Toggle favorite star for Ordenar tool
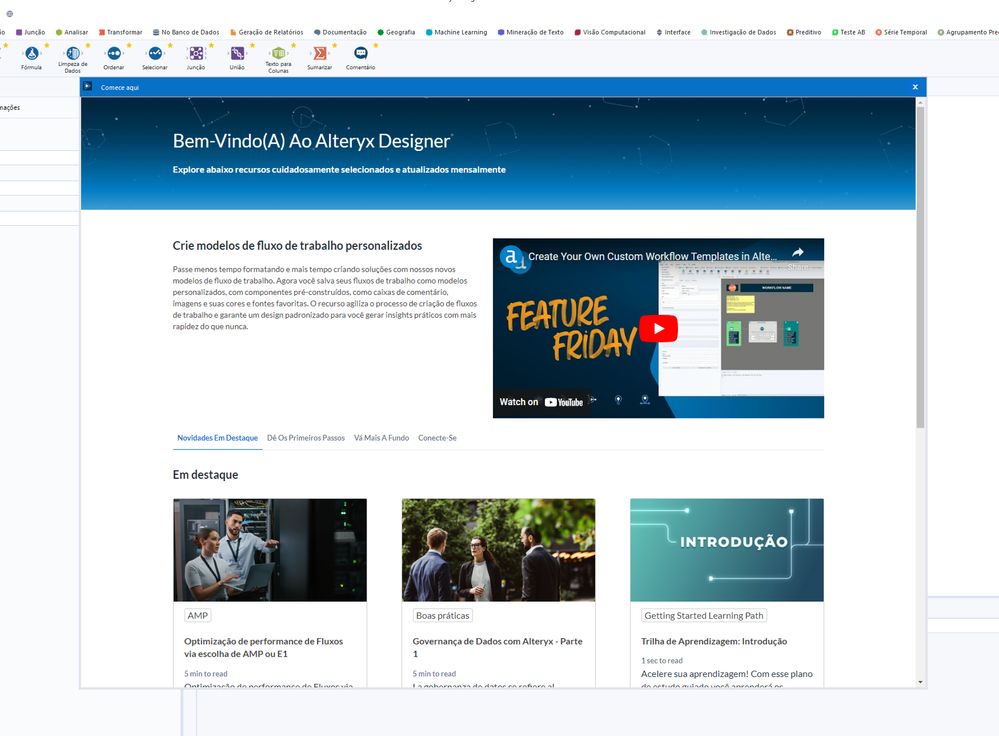This screenshot has width=999, height=736. pyautogui.click(x=129, y=45)
